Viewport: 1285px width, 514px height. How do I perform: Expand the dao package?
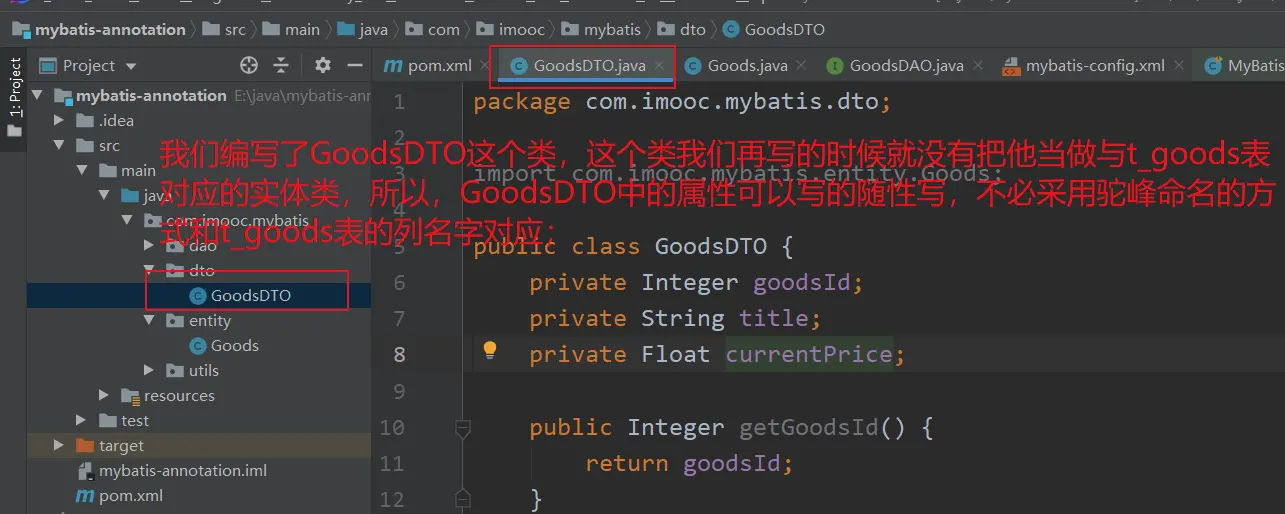click(149, 246)
